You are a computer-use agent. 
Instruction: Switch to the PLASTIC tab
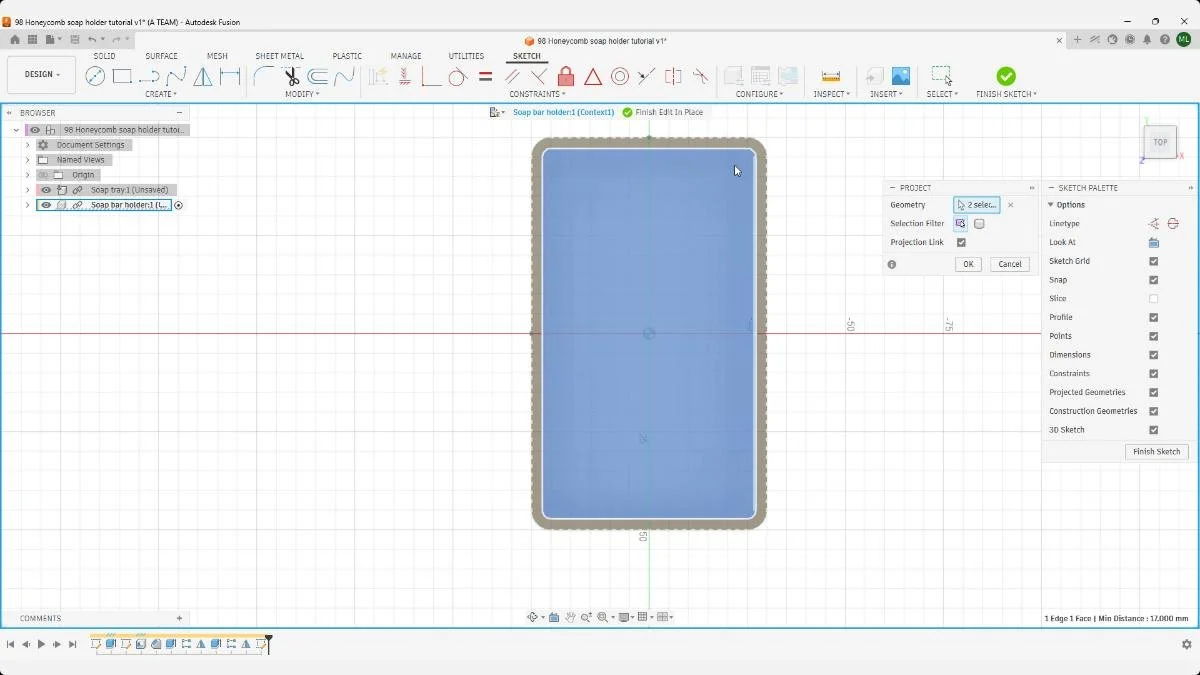coord(347,56)
